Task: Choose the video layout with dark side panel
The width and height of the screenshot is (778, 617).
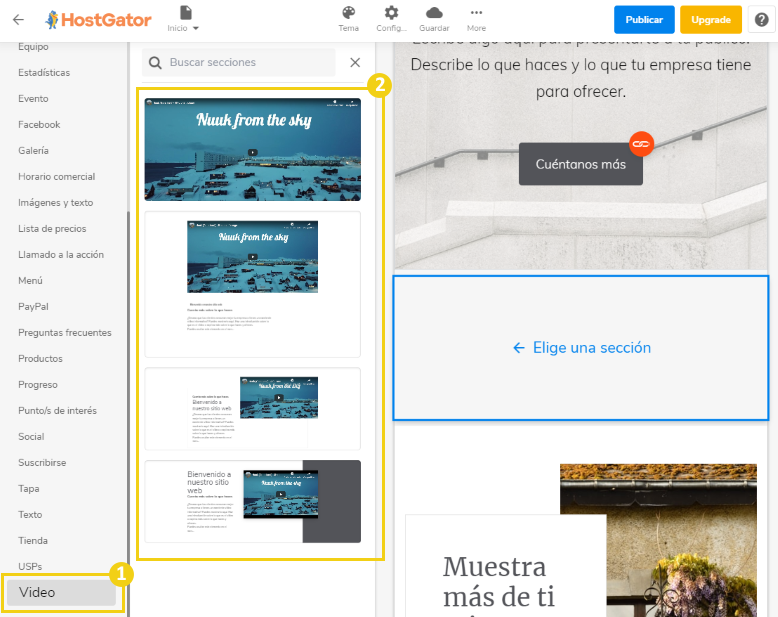Action: pos(253,501)
